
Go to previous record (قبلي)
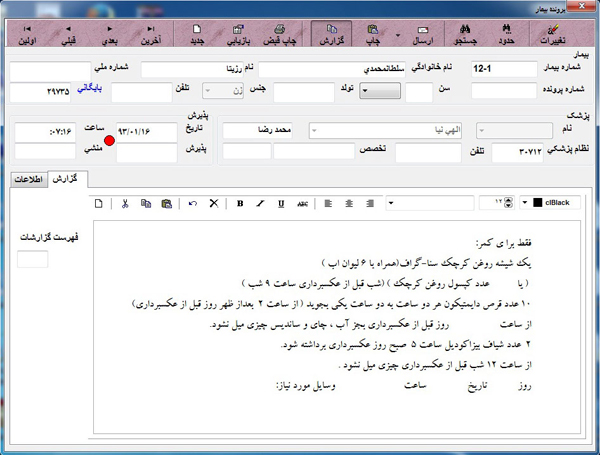point(68,34)
